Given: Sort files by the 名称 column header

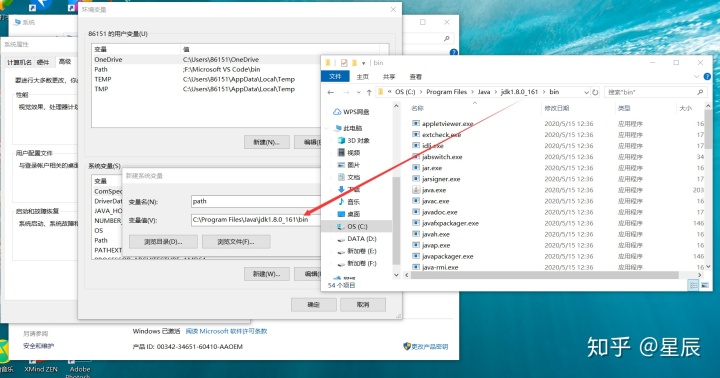Looking at the screenshot, I should click(x=417, y=108).
